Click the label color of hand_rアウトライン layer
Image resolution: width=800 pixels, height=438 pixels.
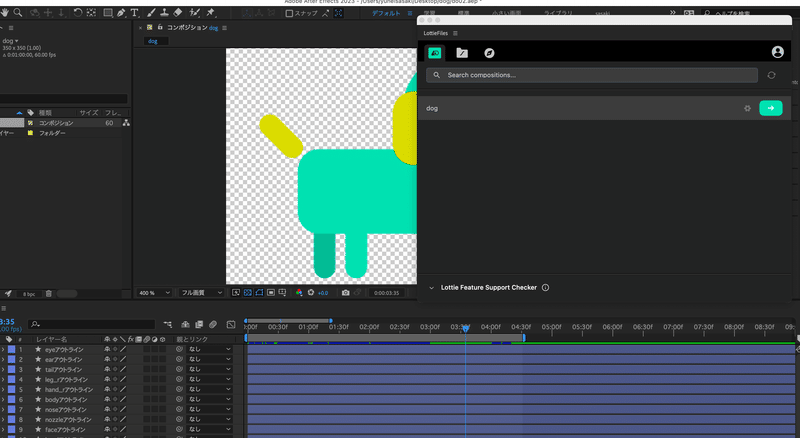(11, 390)
